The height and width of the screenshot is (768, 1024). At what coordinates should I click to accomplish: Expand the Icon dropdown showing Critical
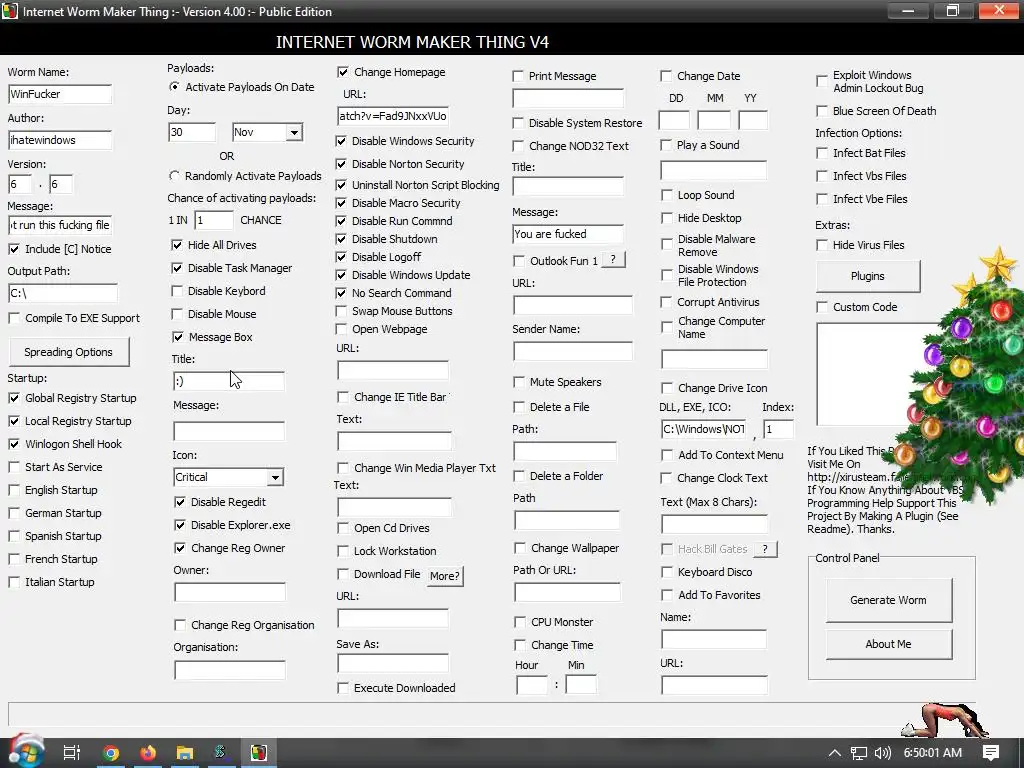275,477
